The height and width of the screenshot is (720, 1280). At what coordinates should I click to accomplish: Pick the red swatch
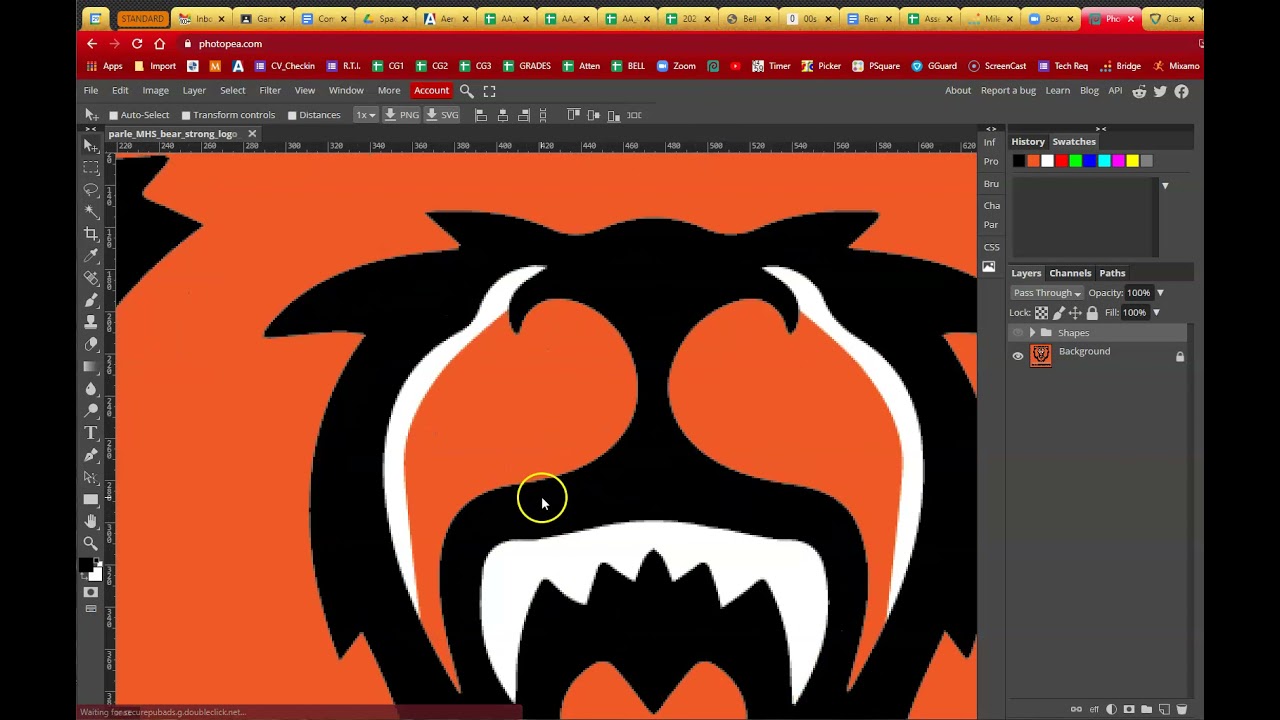[x=1062, y=161]
